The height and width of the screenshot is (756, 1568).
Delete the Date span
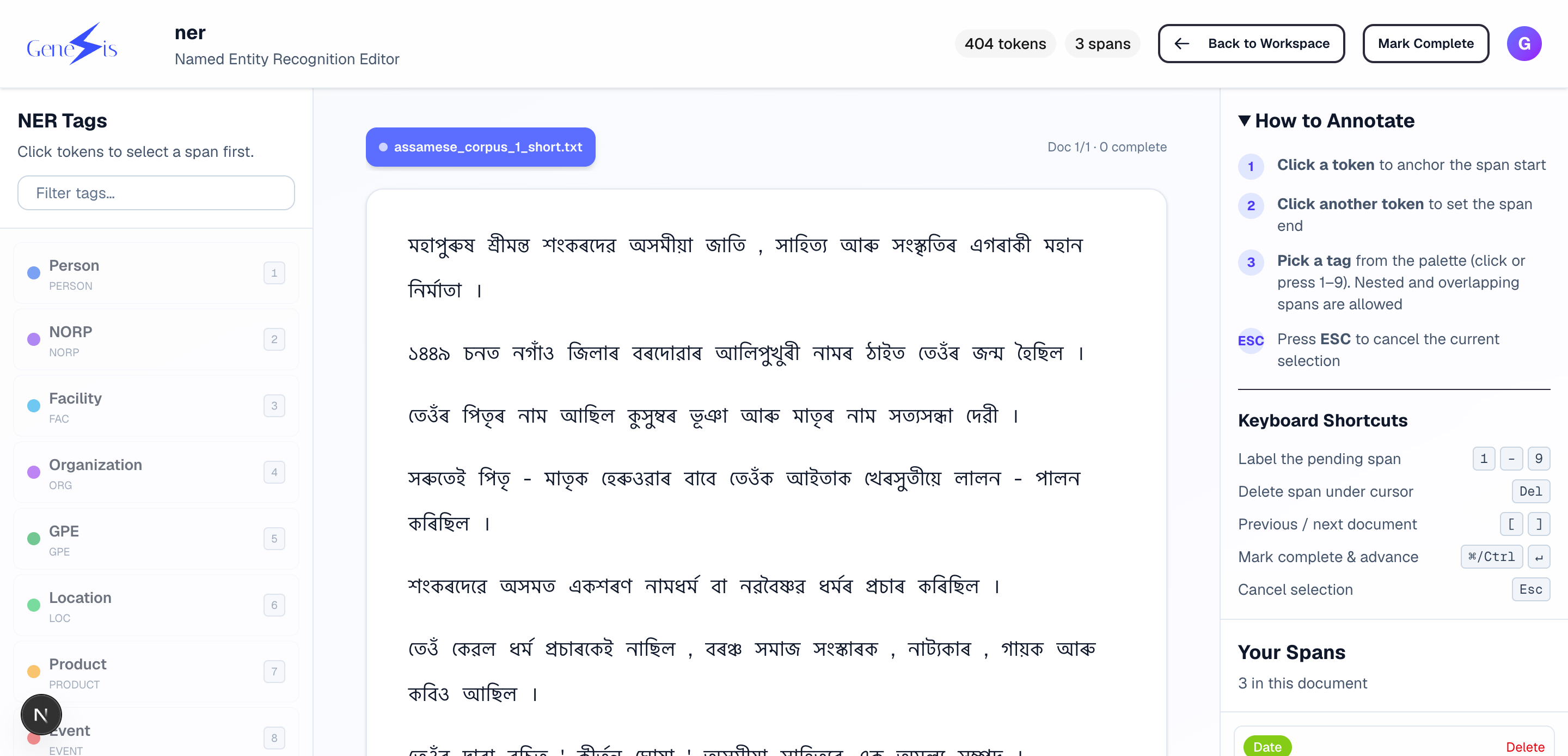pyautogui.click(x=1525, y=746)
